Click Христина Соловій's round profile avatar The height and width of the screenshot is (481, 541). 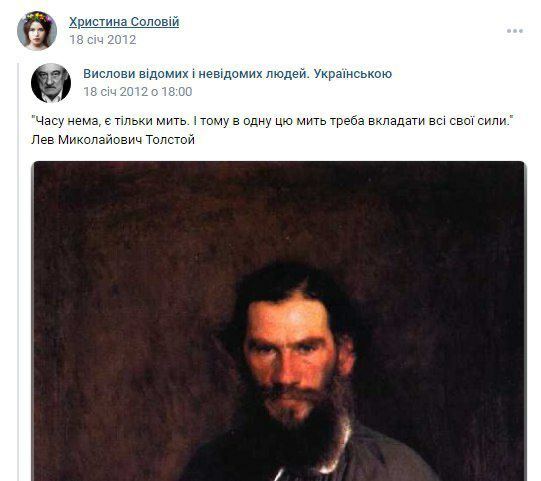(37, 31)
